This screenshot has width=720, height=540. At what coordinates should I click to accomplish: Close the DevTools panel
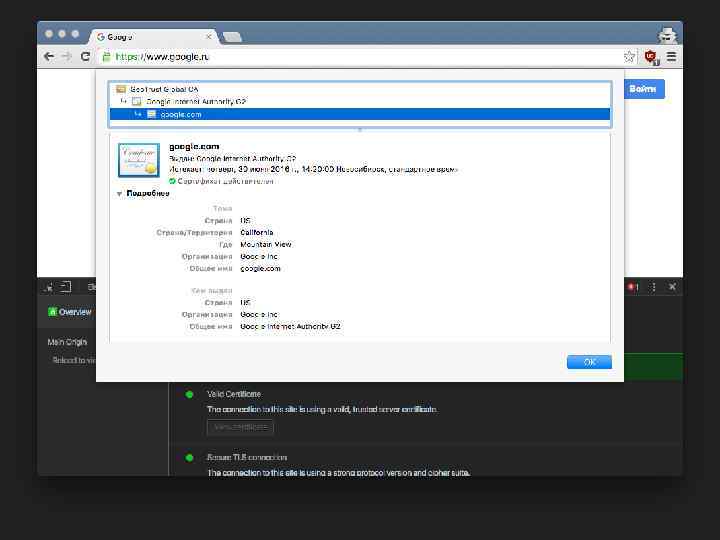673,287
